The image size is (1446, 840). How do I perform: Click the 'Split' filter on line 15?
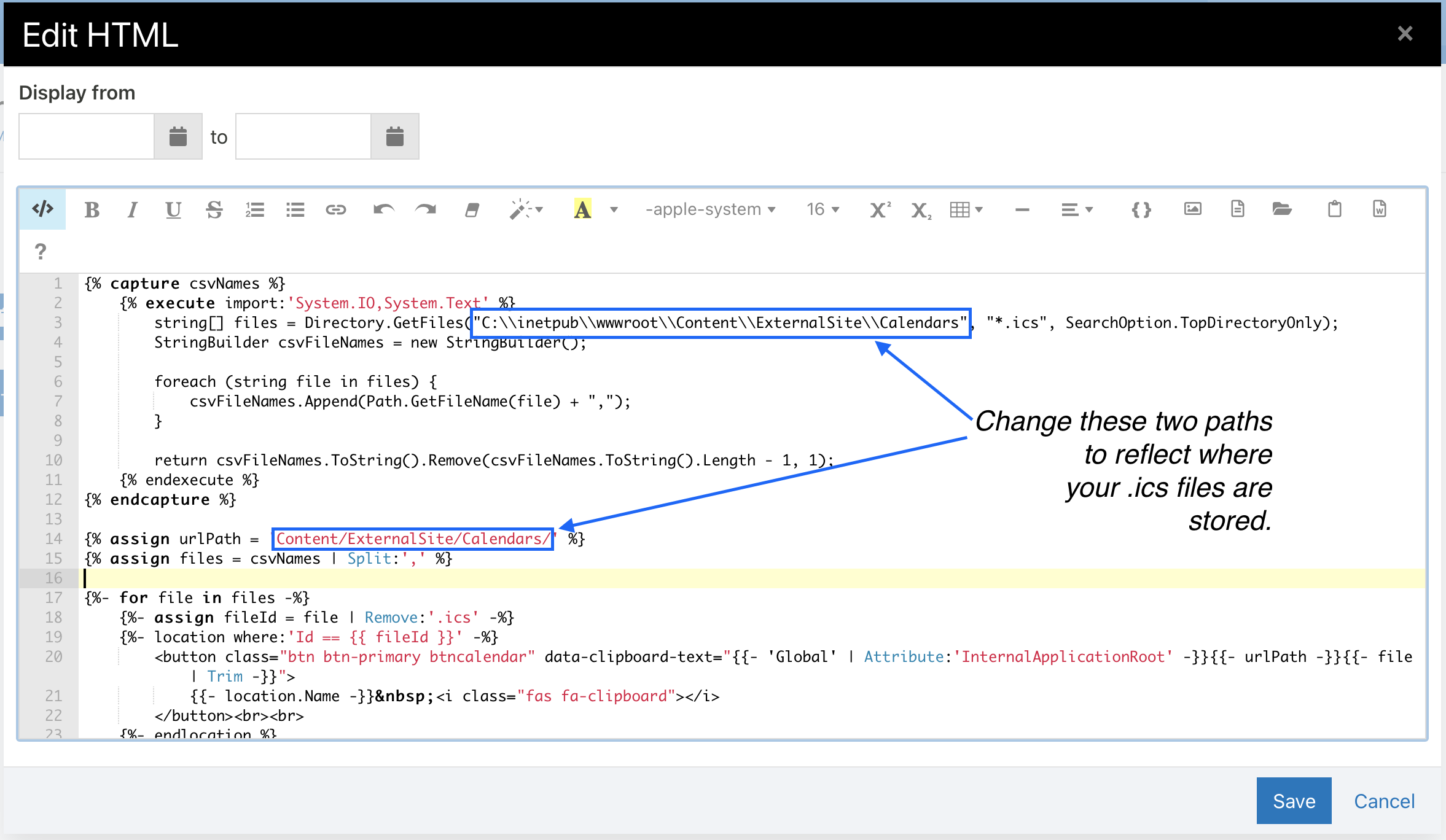369,558
